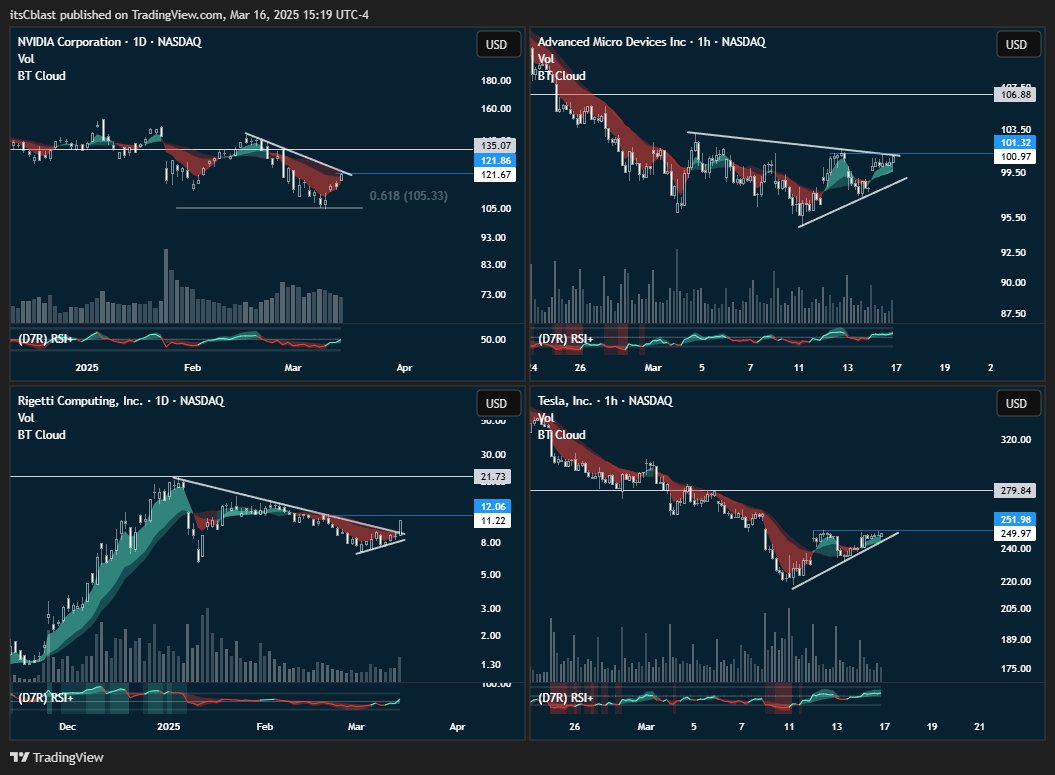This screenshot has height=775, width=1055.
Task: Click the itsCblast publisher name at the top
Action: [32, 14]
